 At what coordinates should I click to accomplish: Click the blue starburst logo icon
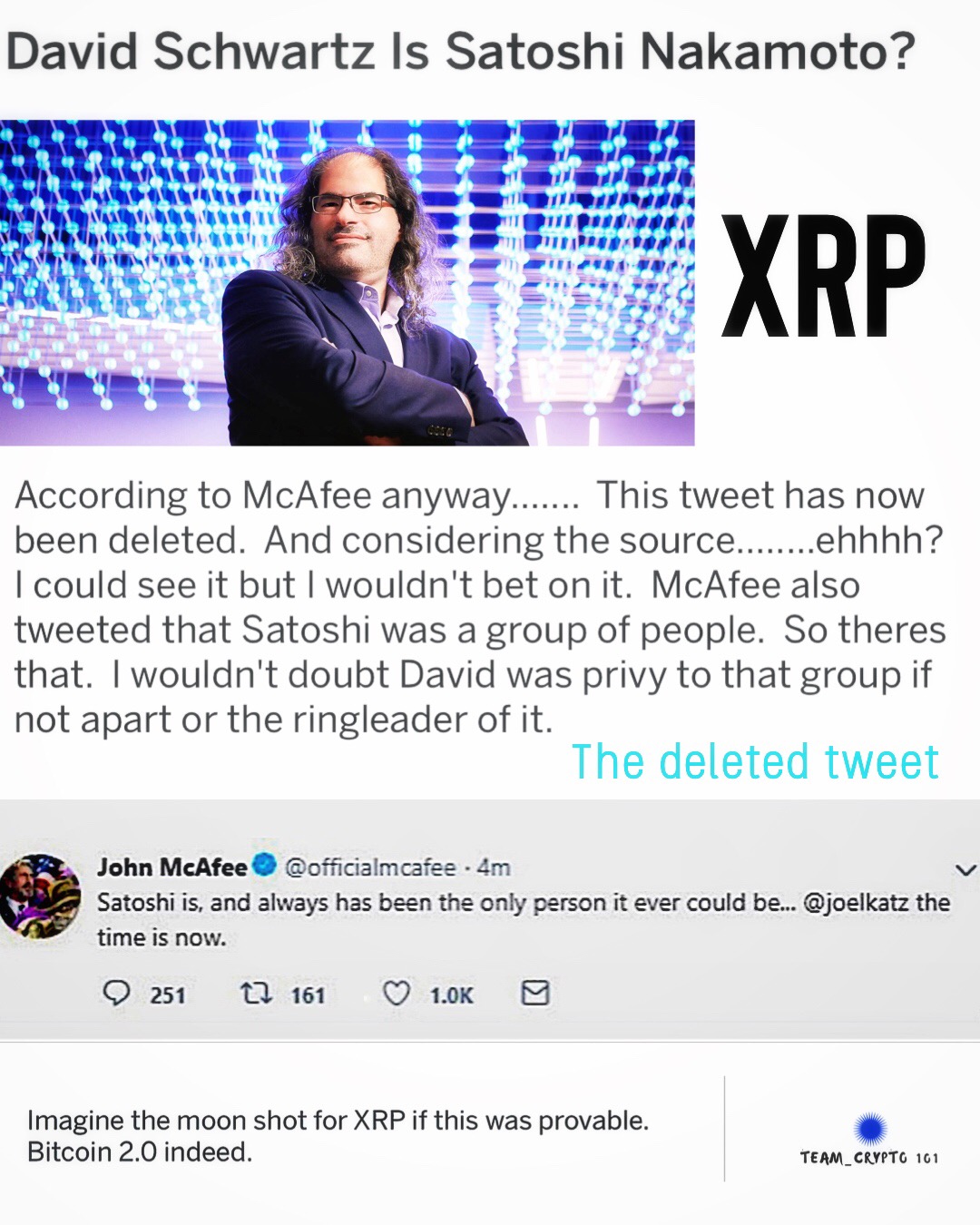[870, 1128]
